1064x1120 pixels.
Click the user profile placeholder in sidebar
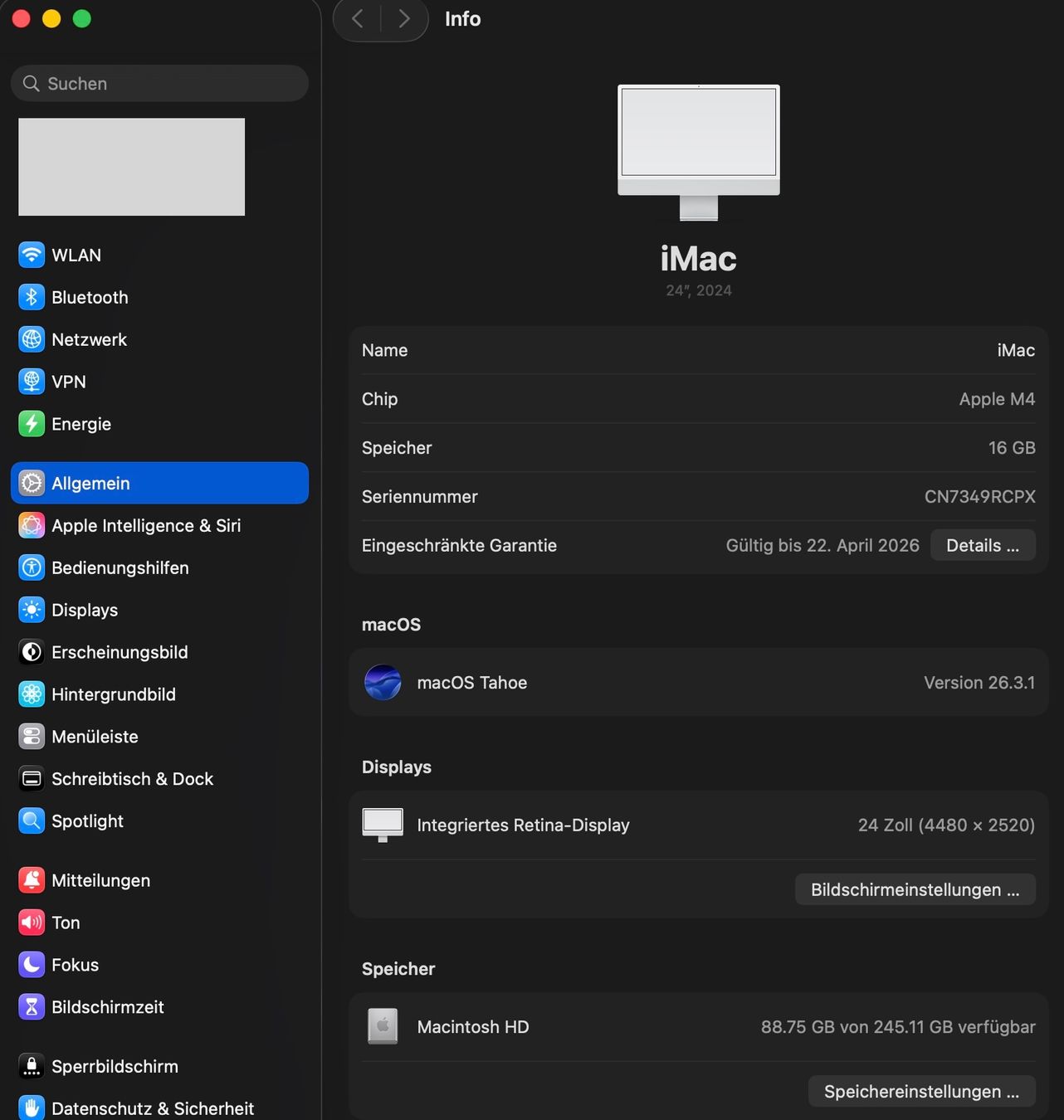[x=132, y=167]
